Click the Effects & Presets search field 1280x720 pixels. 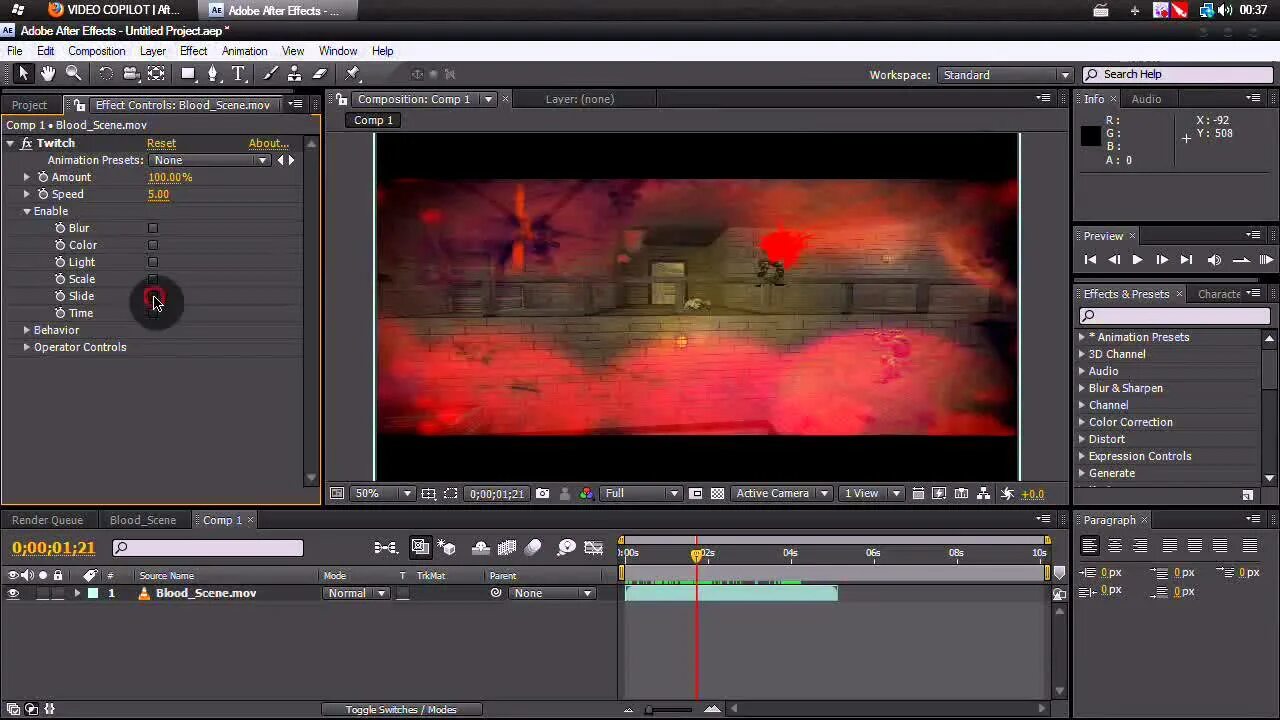pyautogui.click(x=1174, y=316)
